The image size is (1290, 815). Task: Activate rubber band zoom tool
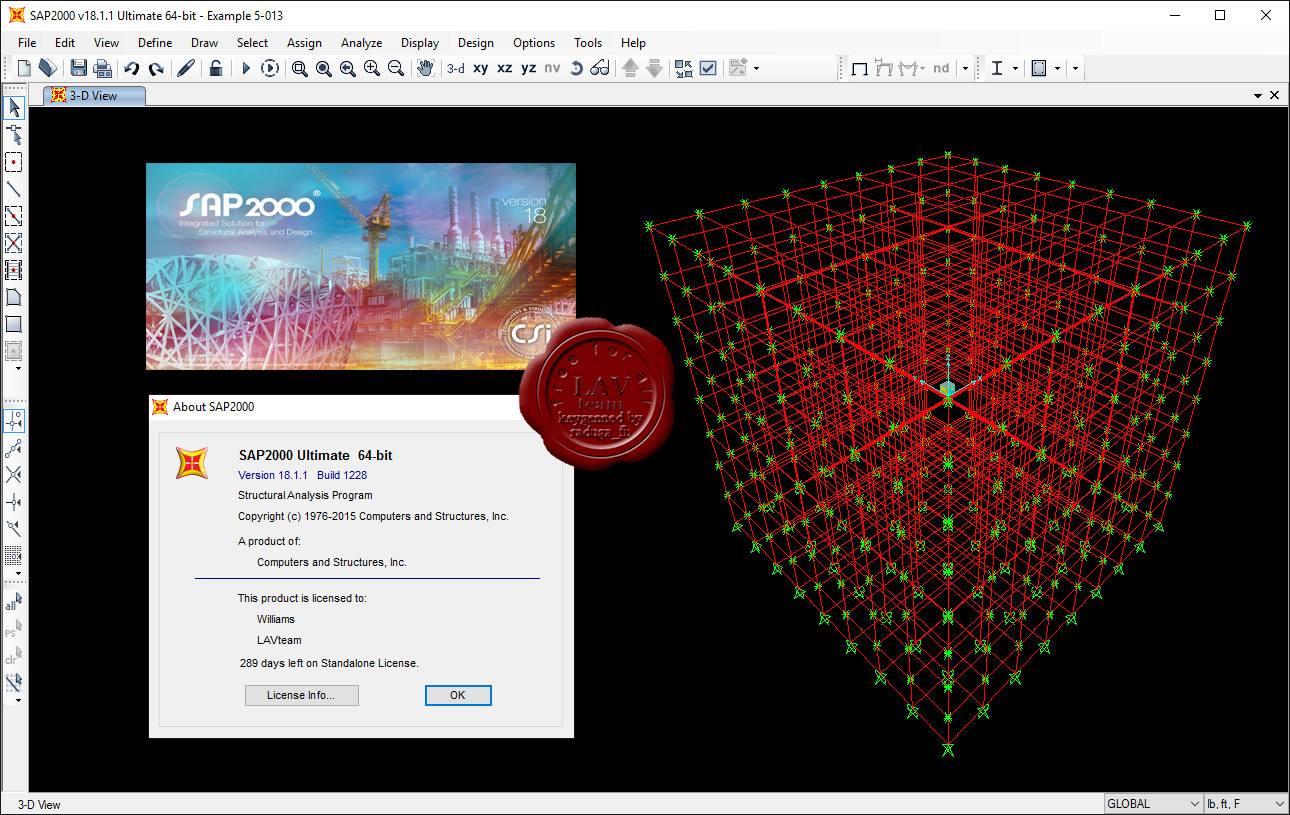point(299,68)
